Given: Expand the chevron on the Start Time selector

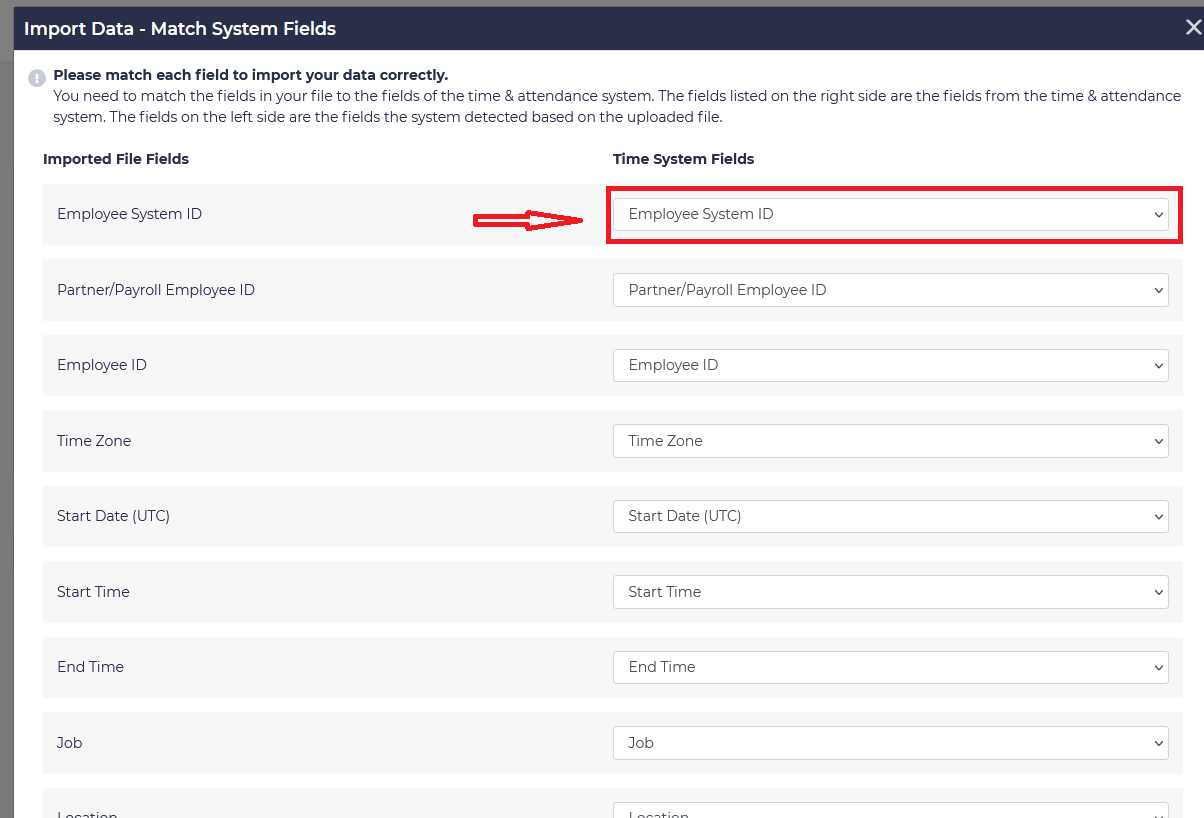Looking at the screenshot, I should [x=1157, y=591].
